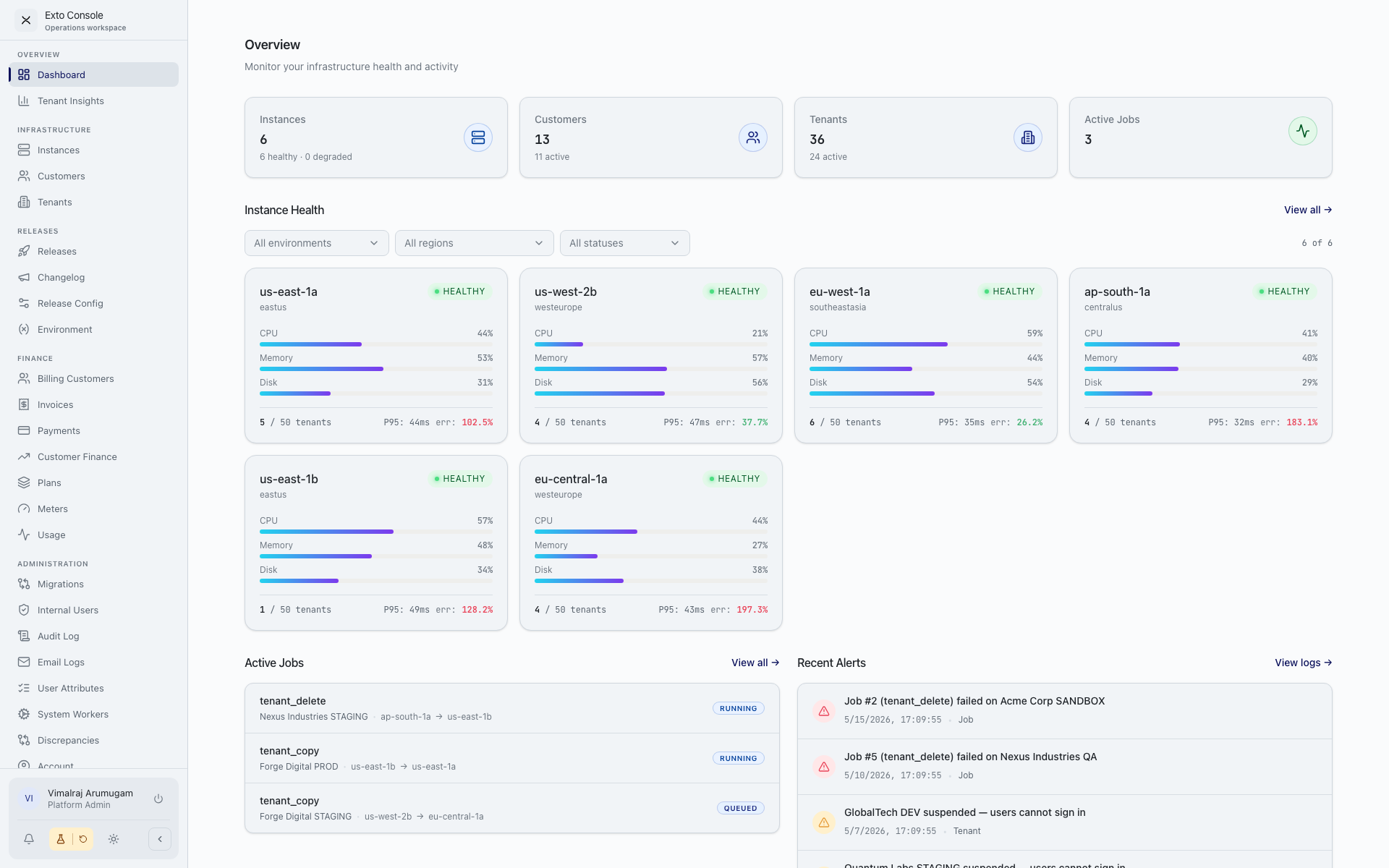Click the '6 healthy · 0 degraded' text
The height and width of the screenshot is (868, 1389).
pyautogui.click(x=306, y=157)
